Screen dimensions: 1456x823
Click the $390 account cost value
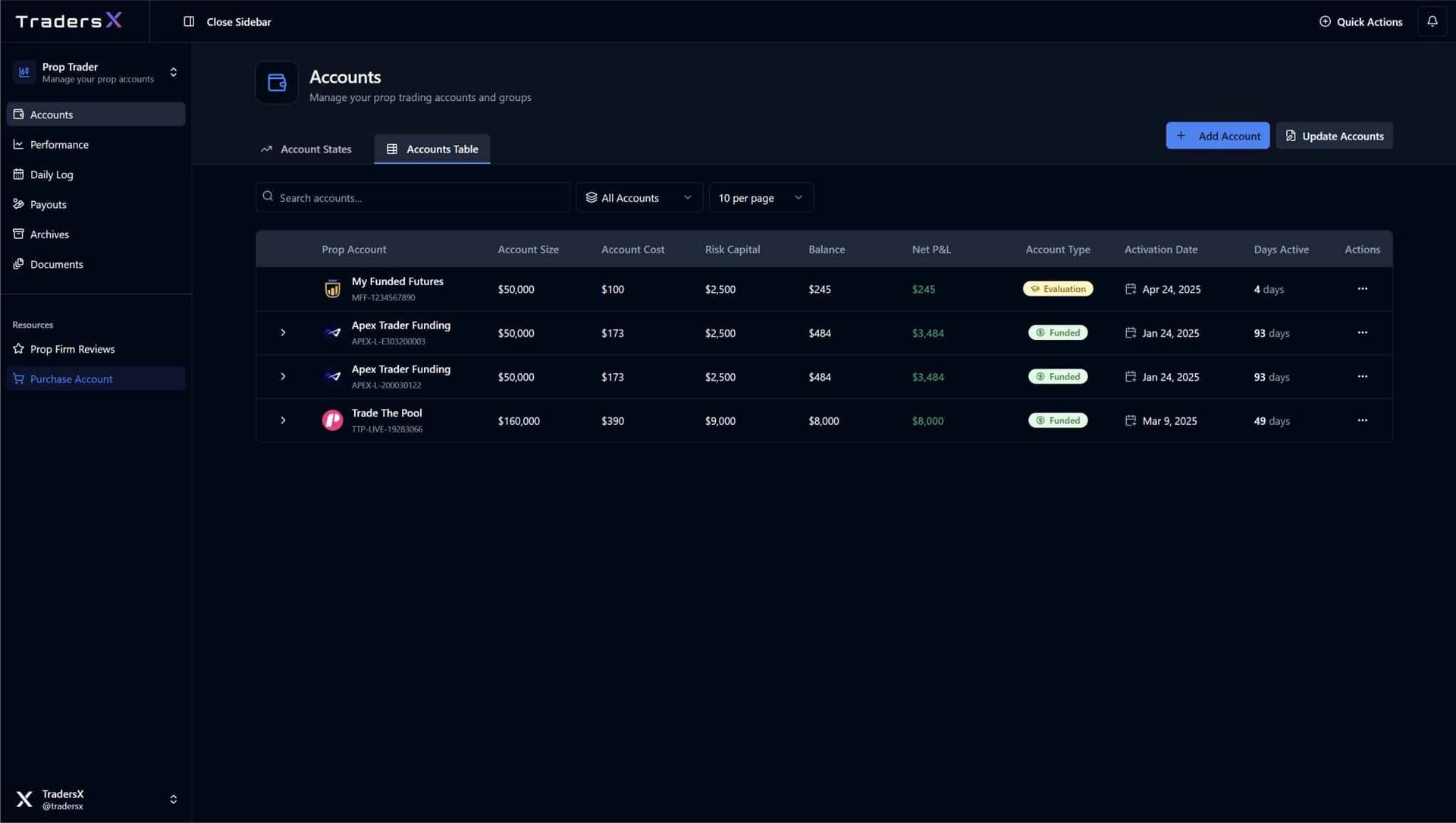coord(613,421)
